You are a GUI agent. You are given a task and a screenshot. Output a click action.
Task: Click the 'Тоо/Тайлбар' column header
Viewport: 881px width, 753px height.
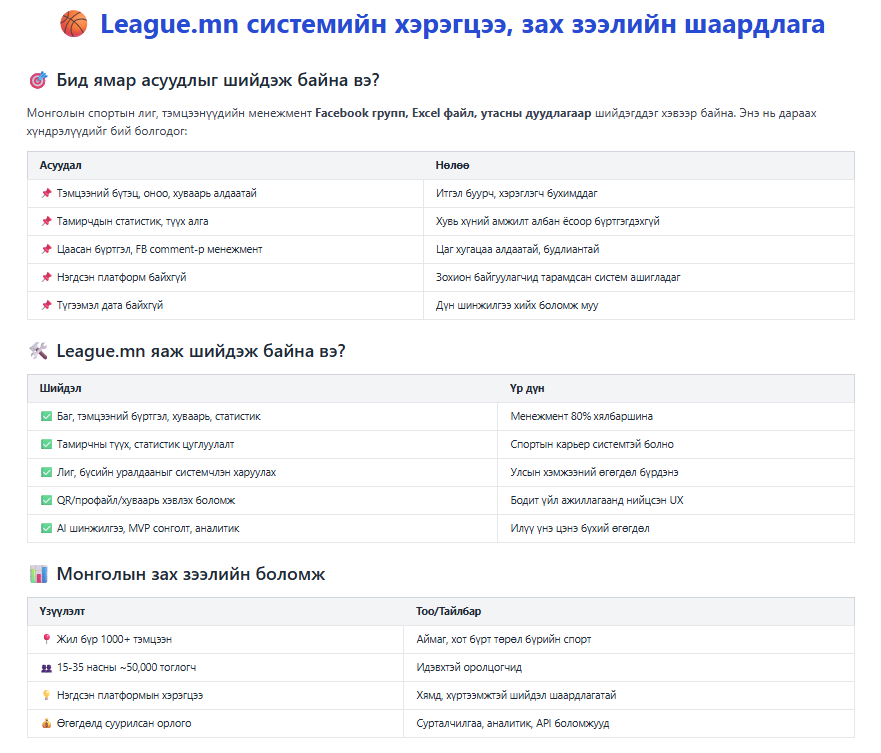point(450,611)
